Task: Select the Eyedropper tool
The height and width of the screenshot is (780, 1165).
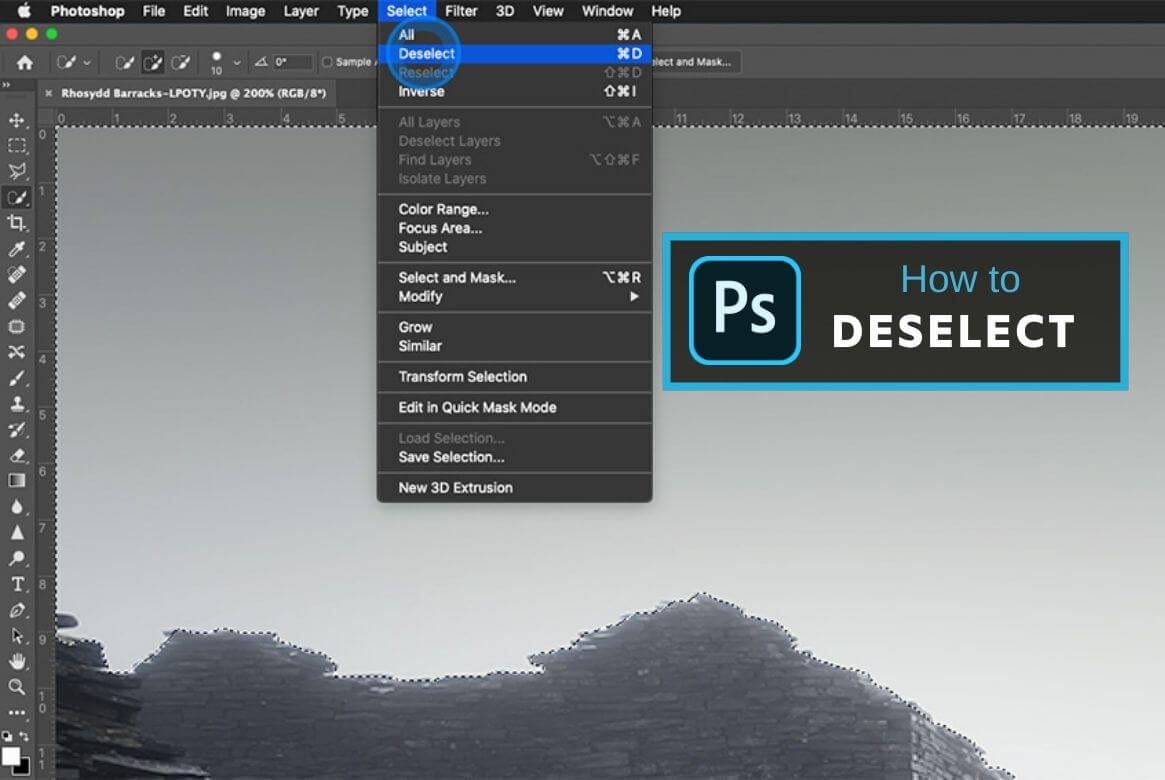Action: point(16,249)
